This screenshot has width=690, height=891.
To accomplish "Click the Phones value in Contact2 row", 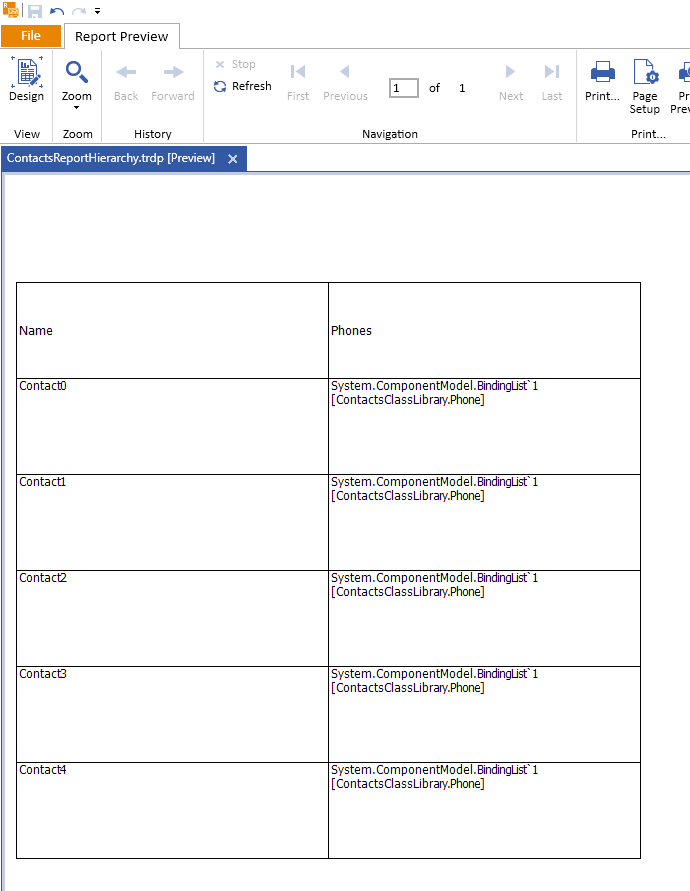I will coord(484,618).
